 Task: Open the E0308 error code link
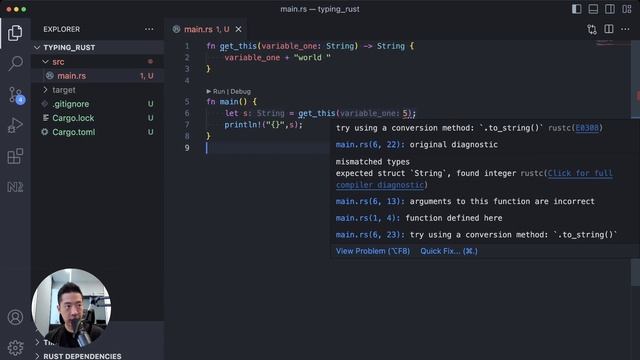587,128
